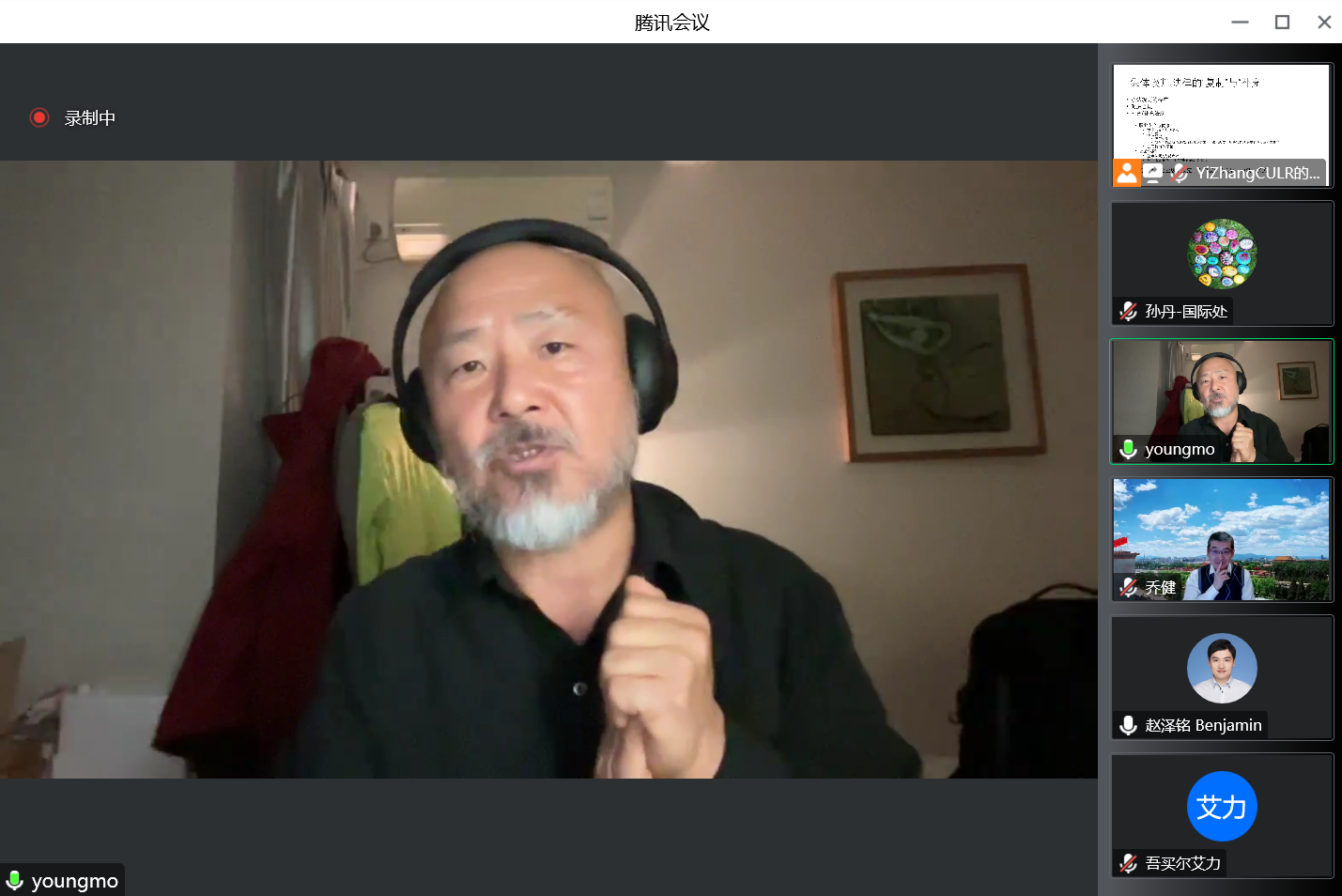The image size is (1342, 896).
Task: Click the mic icon beside 赵泽铭 Benjamin
Action: pos(1129,726)
